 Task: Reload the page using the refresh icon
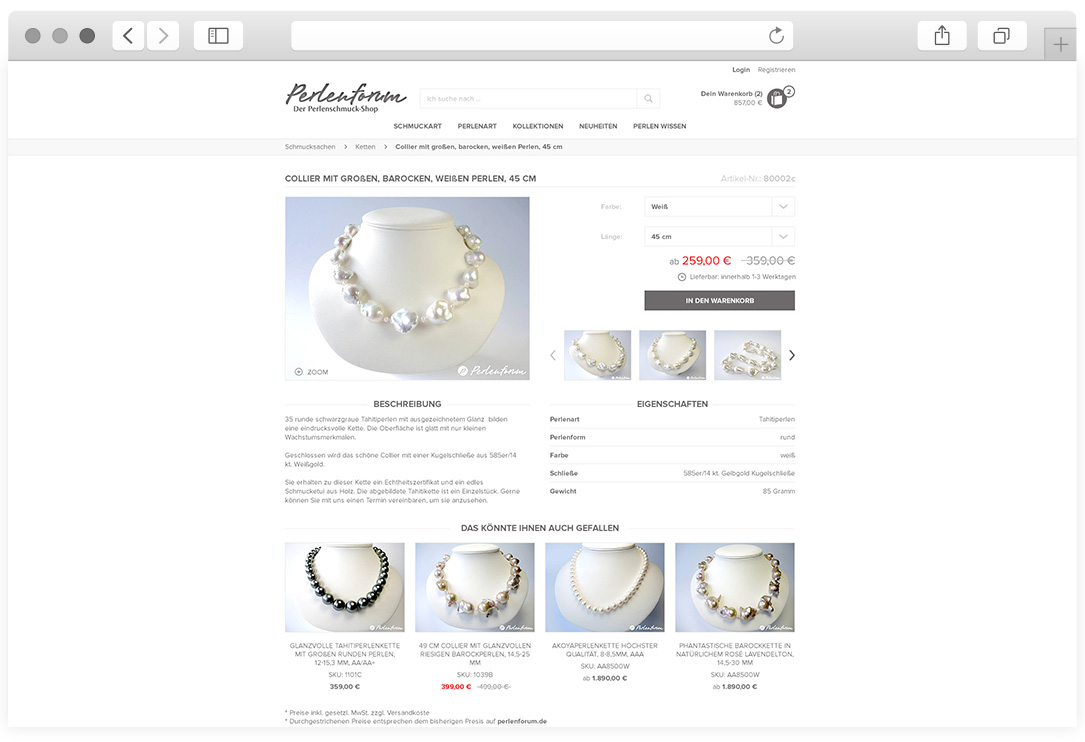[776, 35]
